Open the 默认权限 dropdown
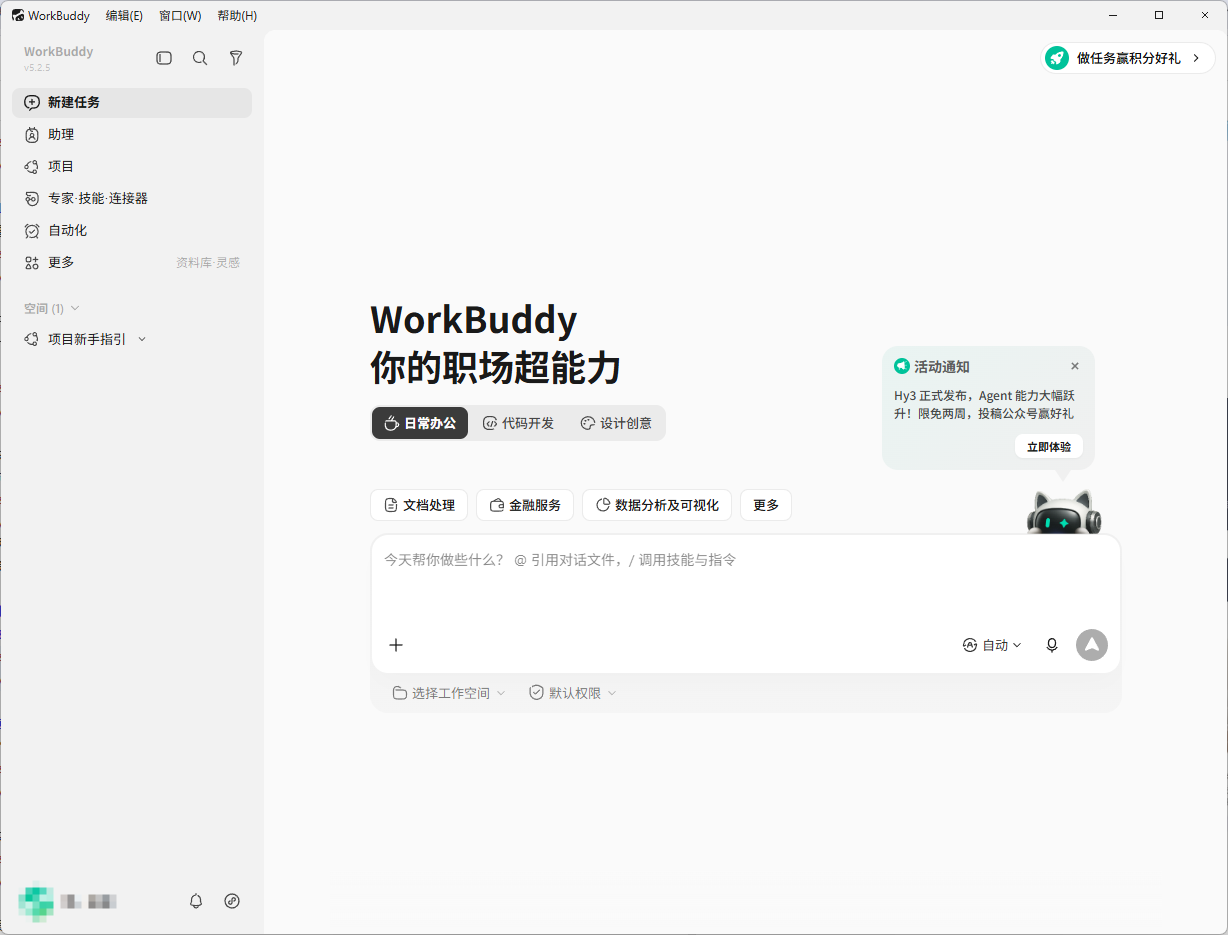Image resolution: width=1228 pixels, height=935 pixels. point(573,693)
